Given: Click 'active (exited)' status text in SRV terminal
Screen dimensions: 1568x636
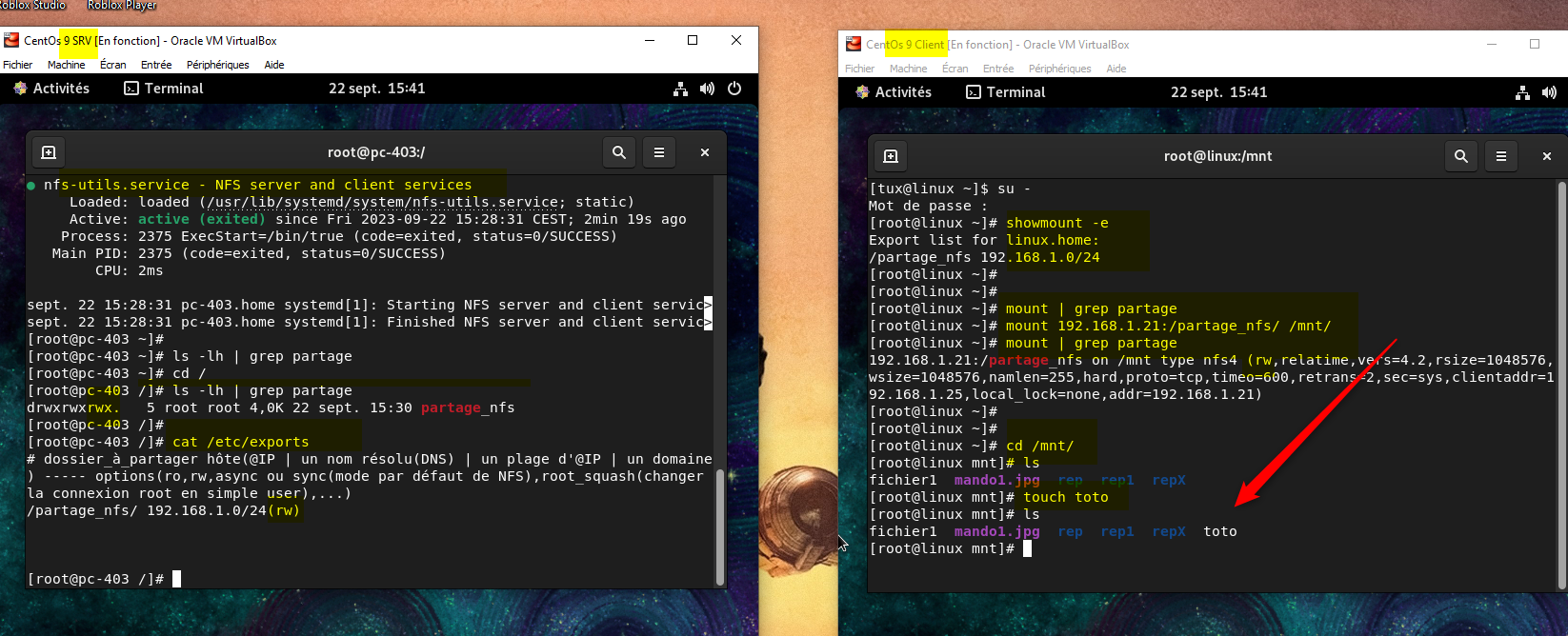Looking at the screenshot, I should pyautogui.click(x=202, y=219).
